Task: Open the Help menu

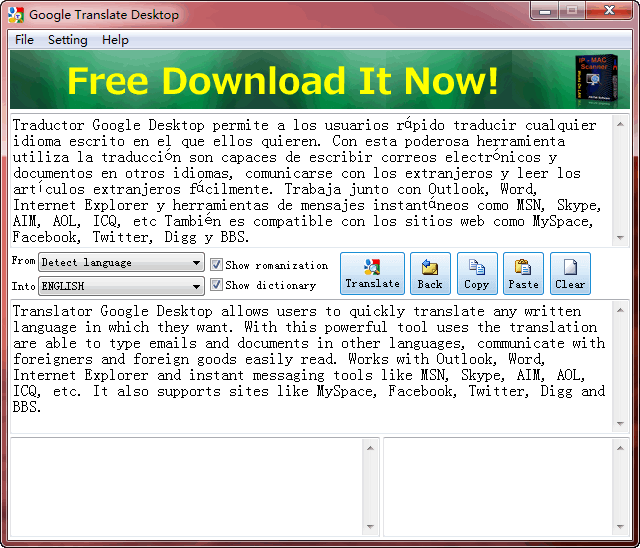Action: pyautogui.click(x=115, y=40)
